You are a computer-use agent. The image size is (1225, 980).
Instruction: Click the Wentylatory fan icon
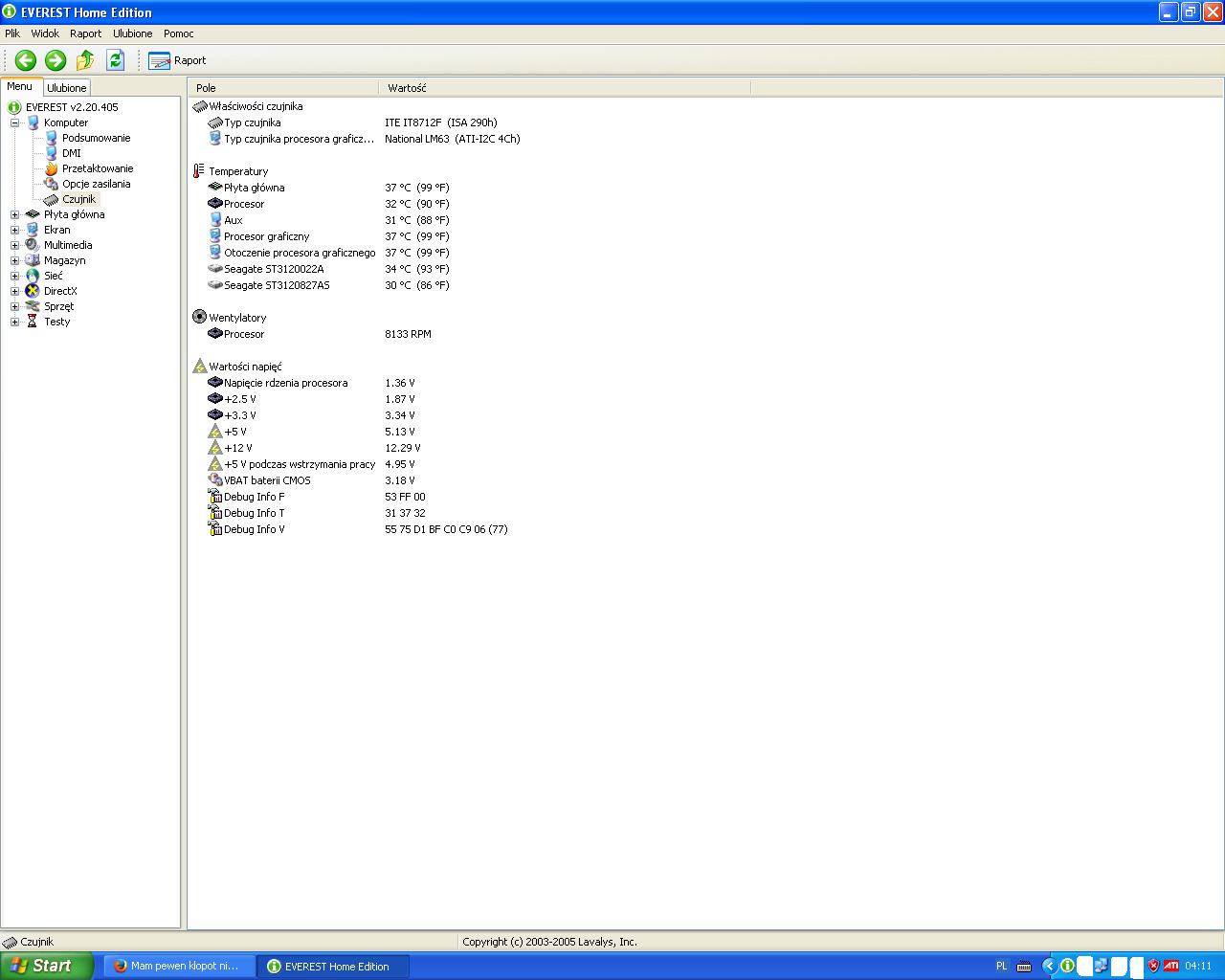(x=199, y=317)
